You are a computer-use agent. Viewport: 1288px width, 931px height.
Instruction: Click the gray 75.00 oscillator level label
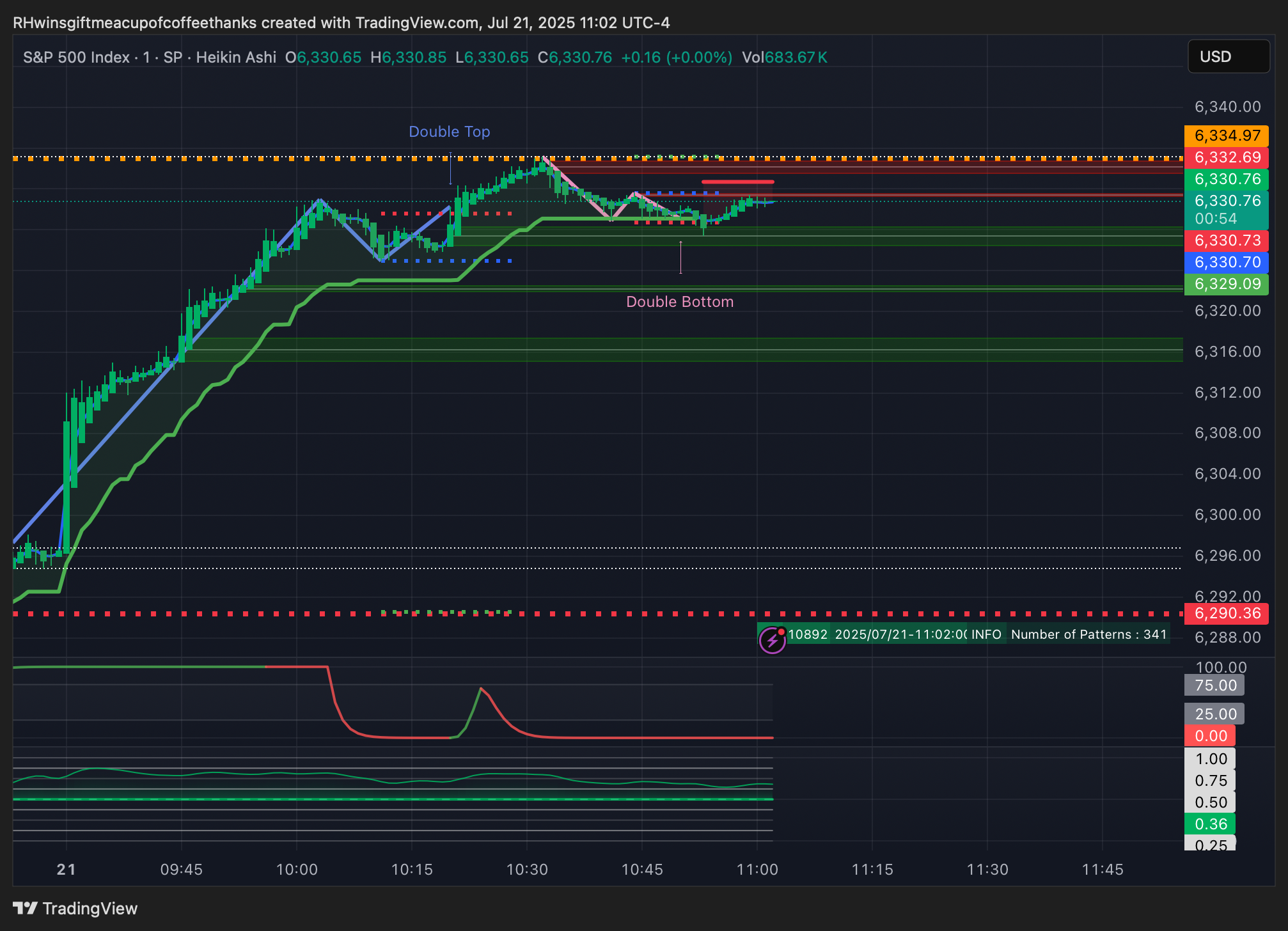(x=1214, y=685)
